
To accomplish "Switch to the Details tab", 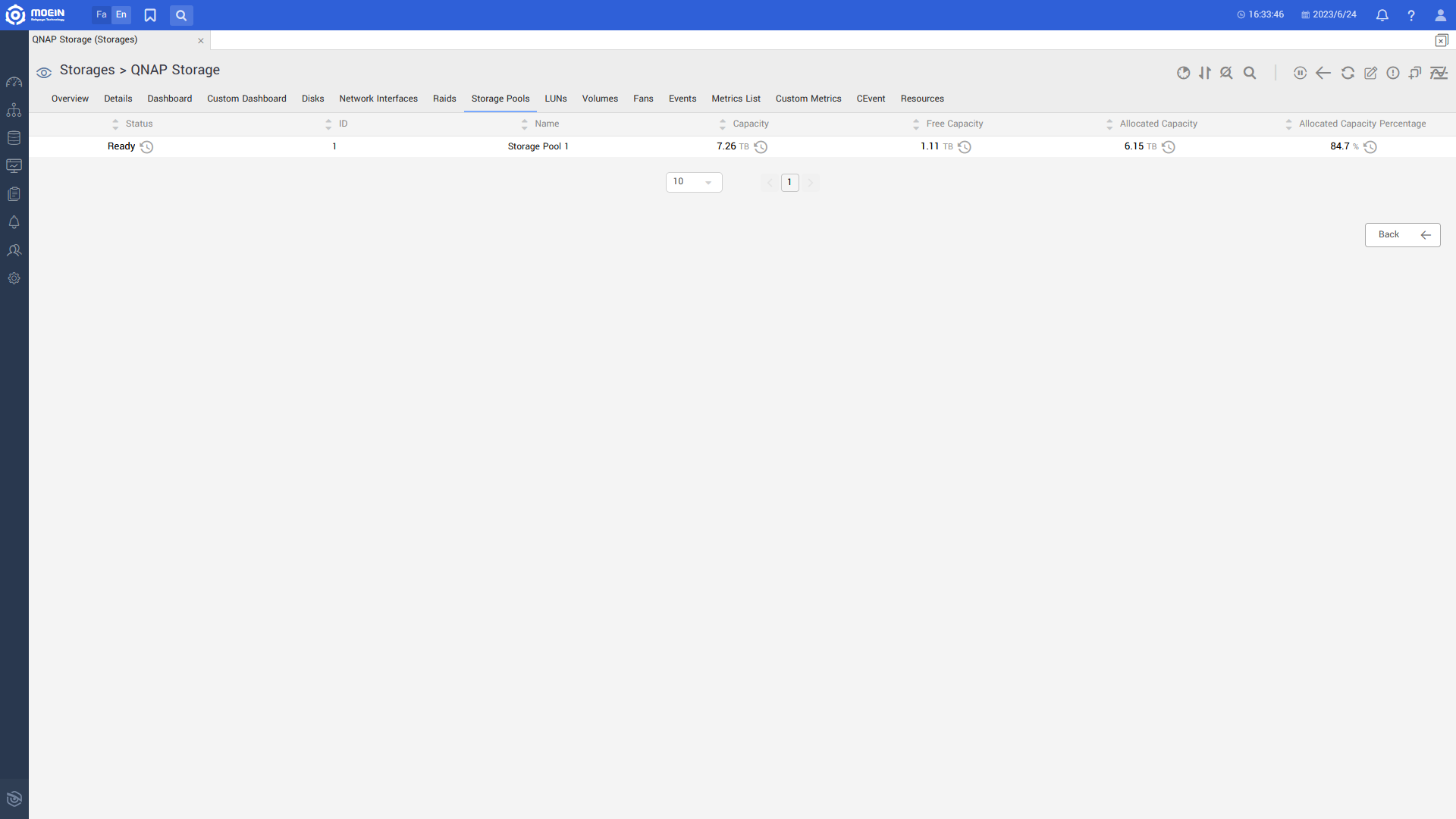I will (x=118, y=99).
